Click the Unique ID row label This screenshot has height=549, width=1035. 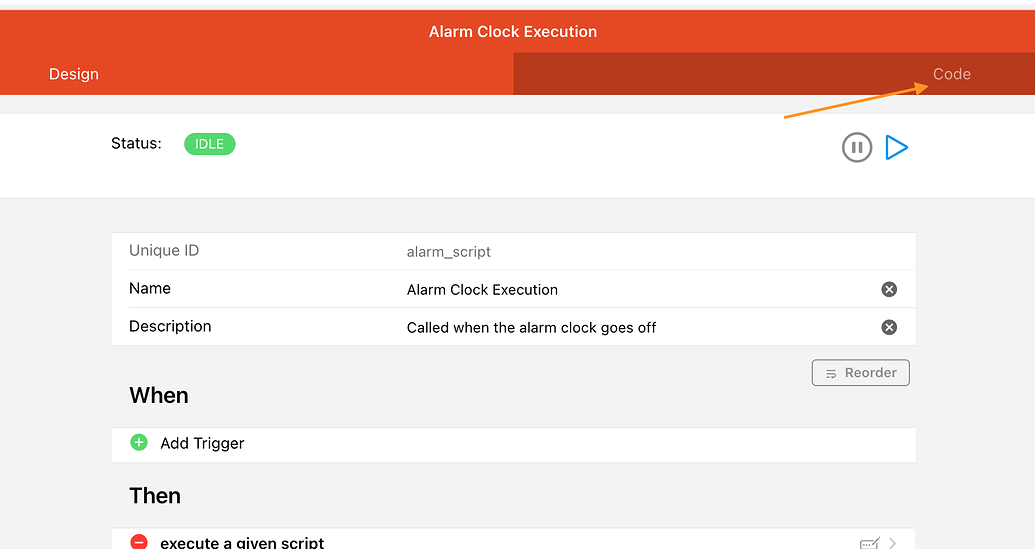pos(164,251)
